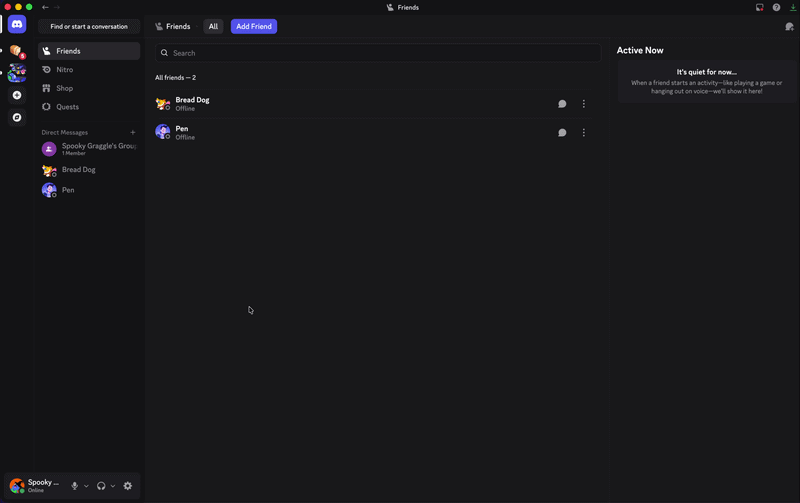The height and width of the screenshot is (503, 800).
Task: Message Pen via chat bubble icon
Action: tap(562, 133)
